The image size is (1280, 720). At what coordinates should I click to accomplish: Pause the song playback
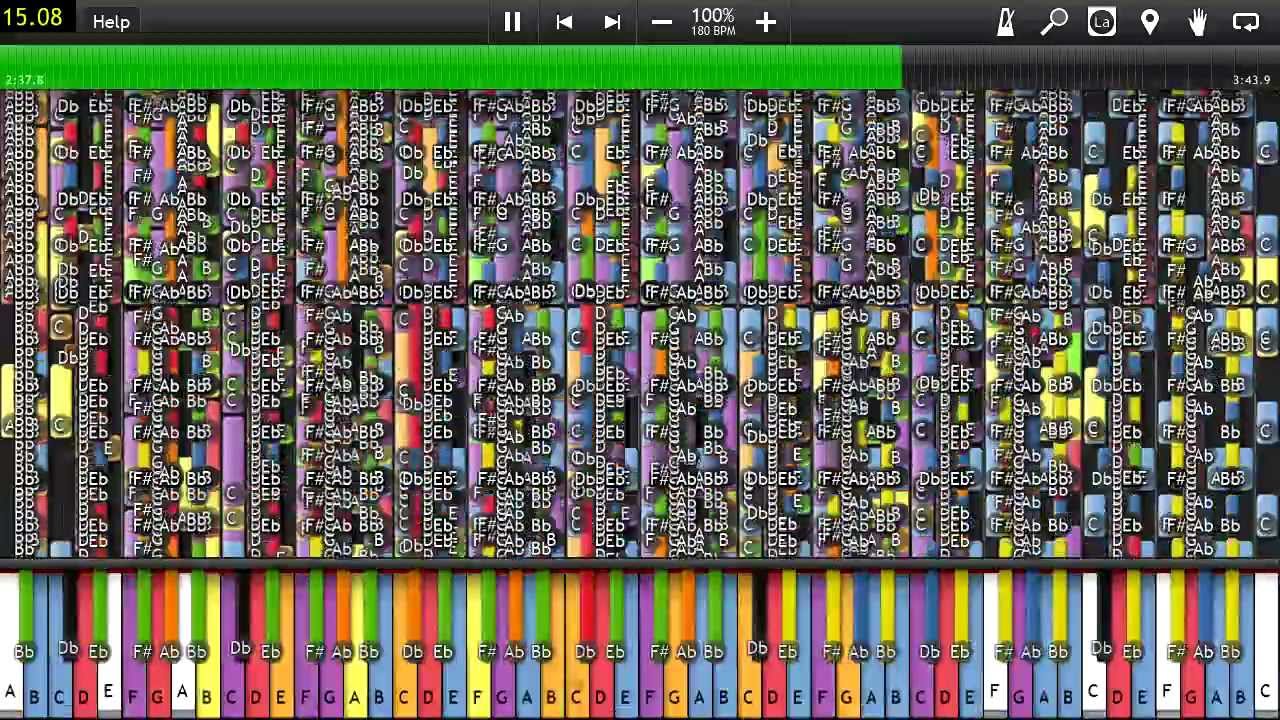[512, 22]
